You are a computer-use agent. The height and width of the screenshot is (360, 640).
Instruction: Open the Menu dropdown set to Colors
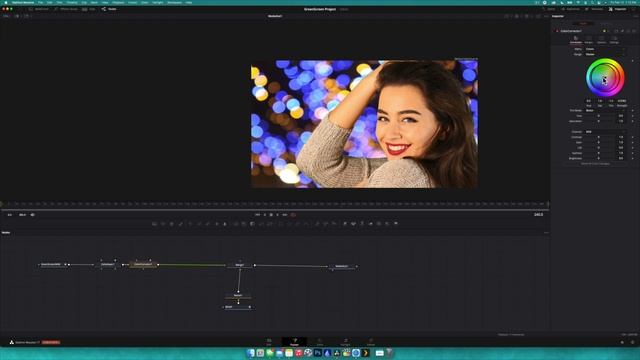(604, 49)
